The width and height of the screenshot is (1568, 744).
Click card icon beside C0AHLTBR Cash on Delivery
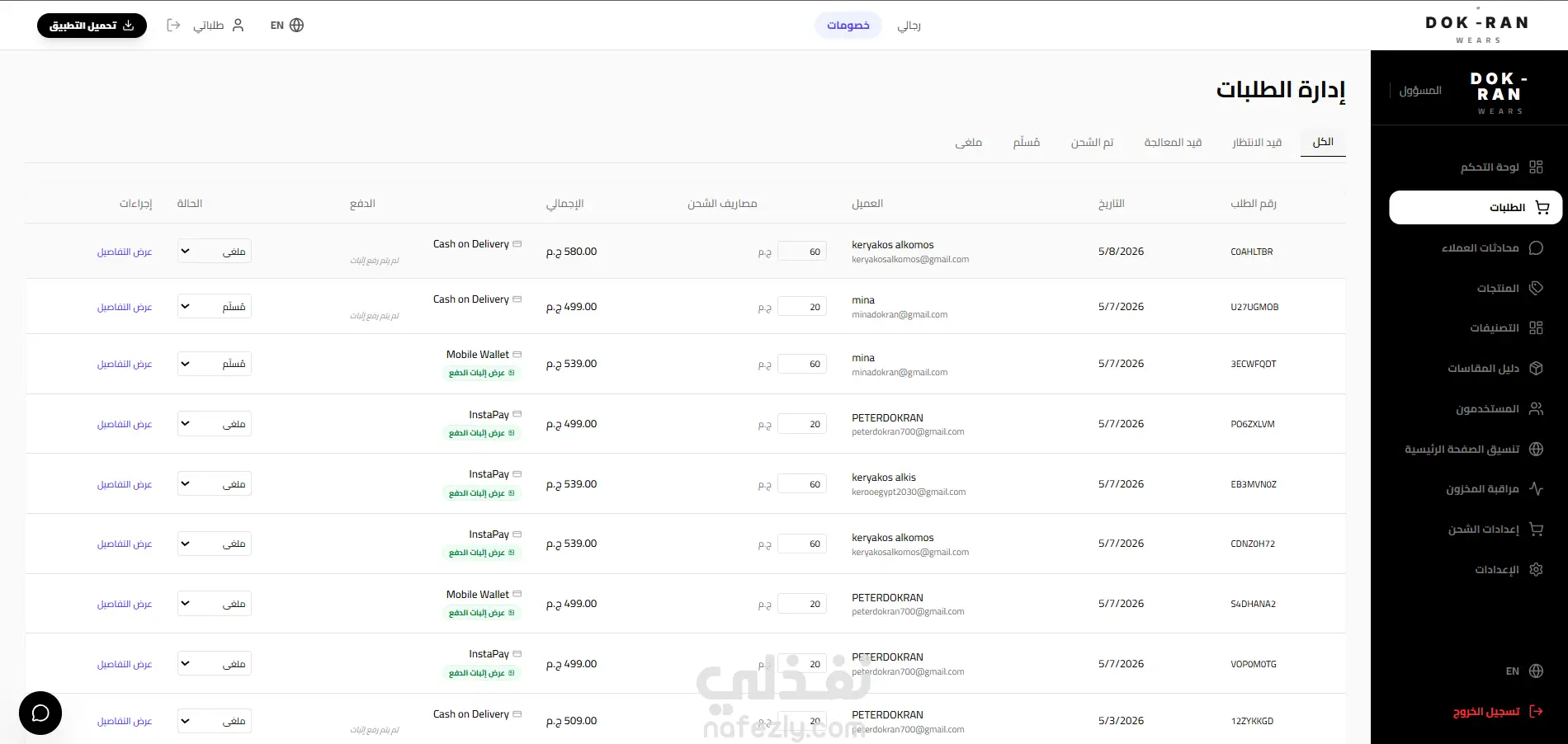(x=517, y=244)
